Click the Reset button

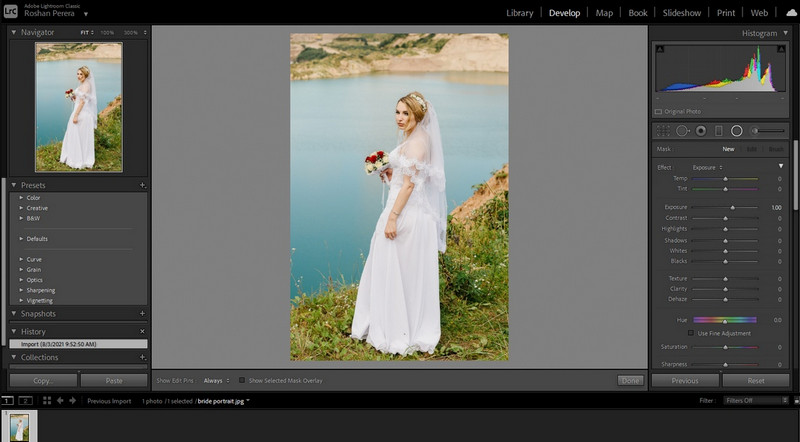756,380
